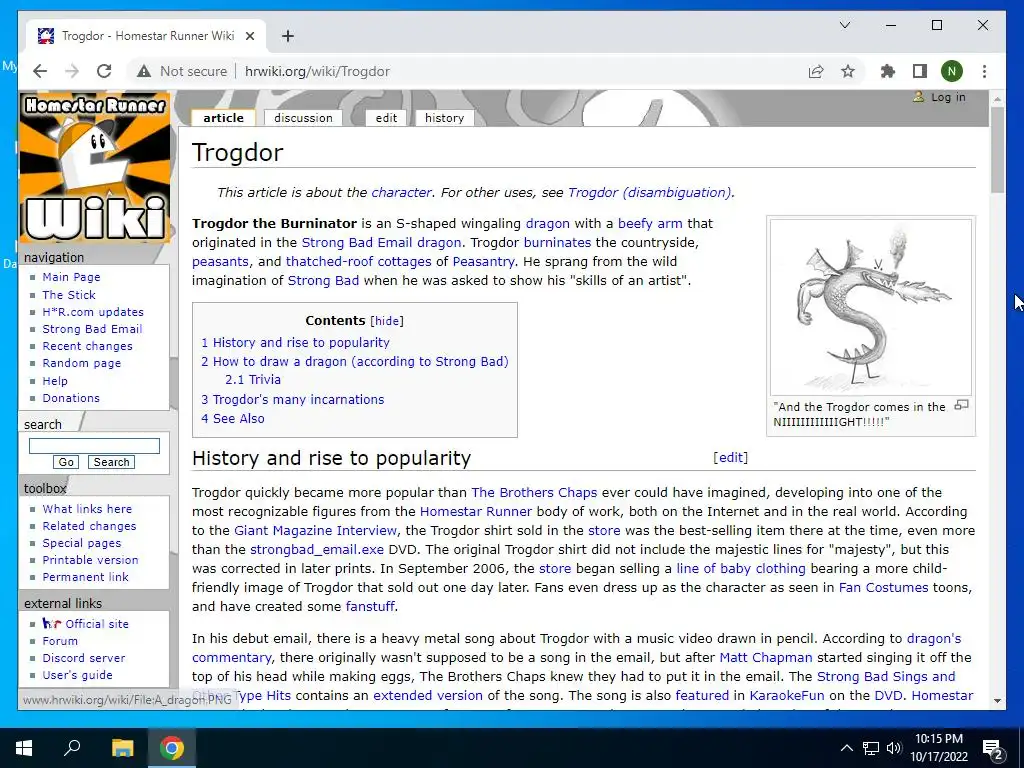This screenshot has height=768, width=1024.
Task: Click the Log in link
Action: (x=948, y=97)
